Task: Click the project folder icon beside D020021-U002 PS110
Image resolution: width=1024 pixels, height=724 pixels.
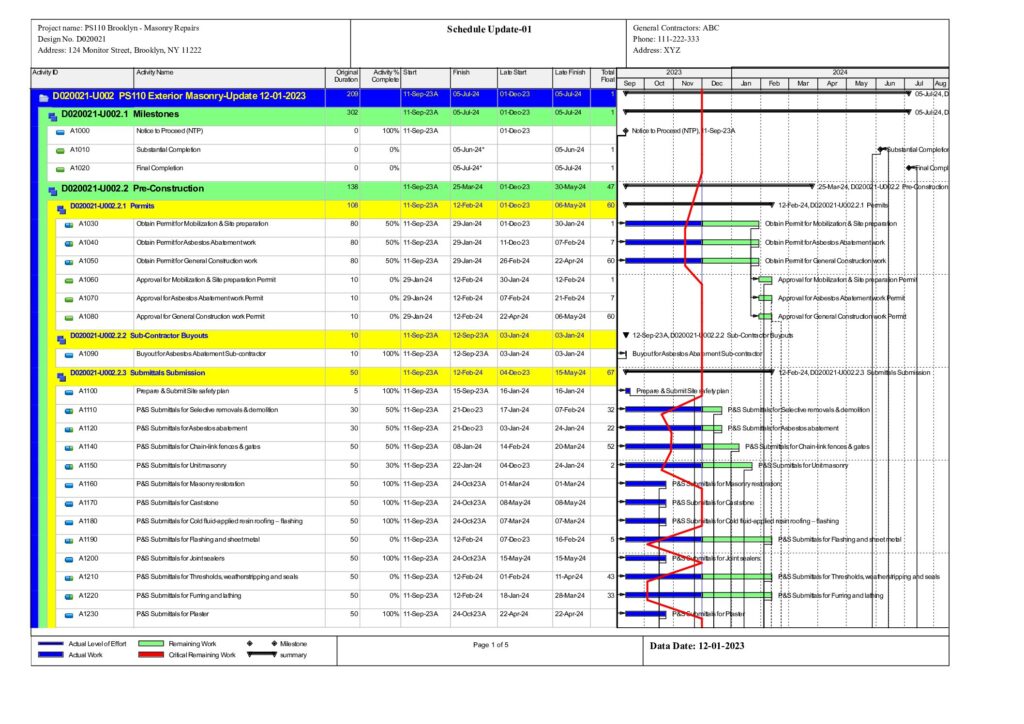Action: (43, 97)
